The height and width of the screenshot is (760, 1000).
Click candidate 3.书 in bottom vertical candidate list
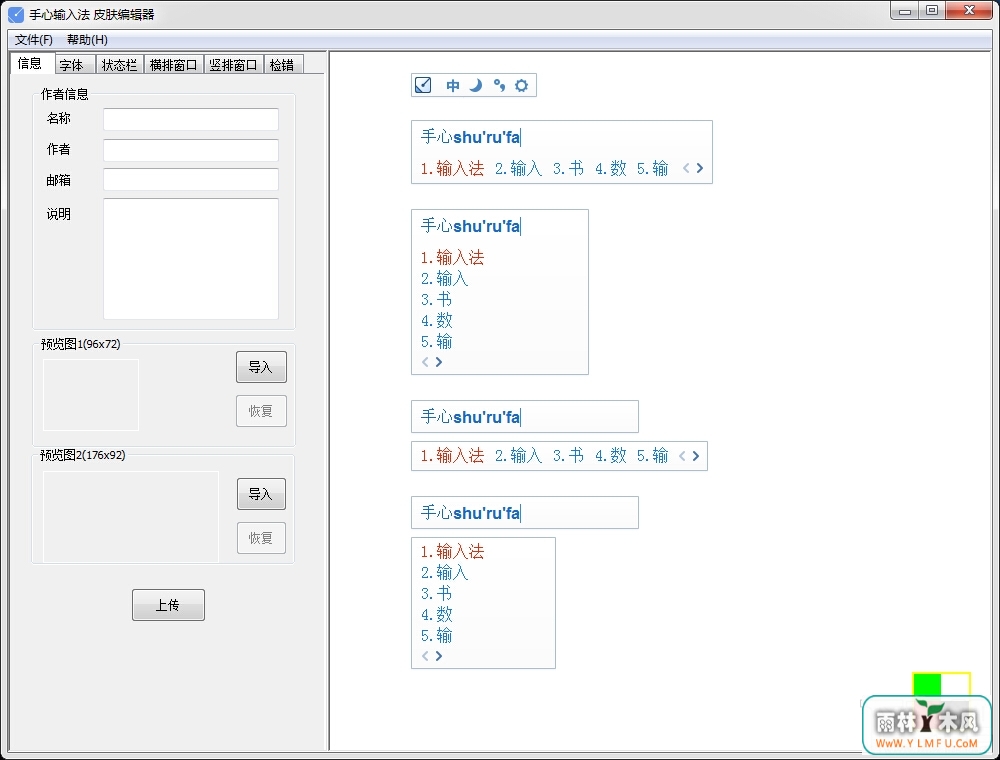coord(436,593)
